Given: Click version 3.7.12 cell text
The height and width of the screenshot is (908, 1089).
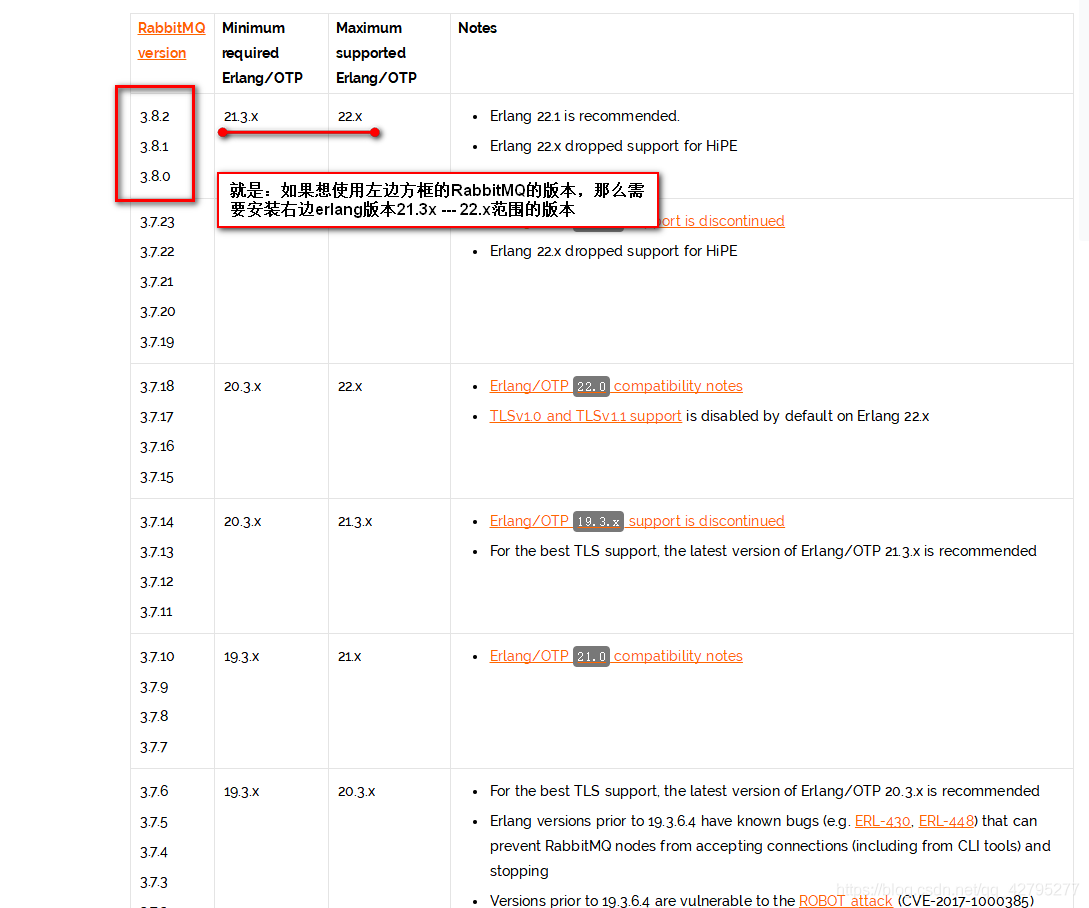Looking at the screenshot, I should pos(156,582).
